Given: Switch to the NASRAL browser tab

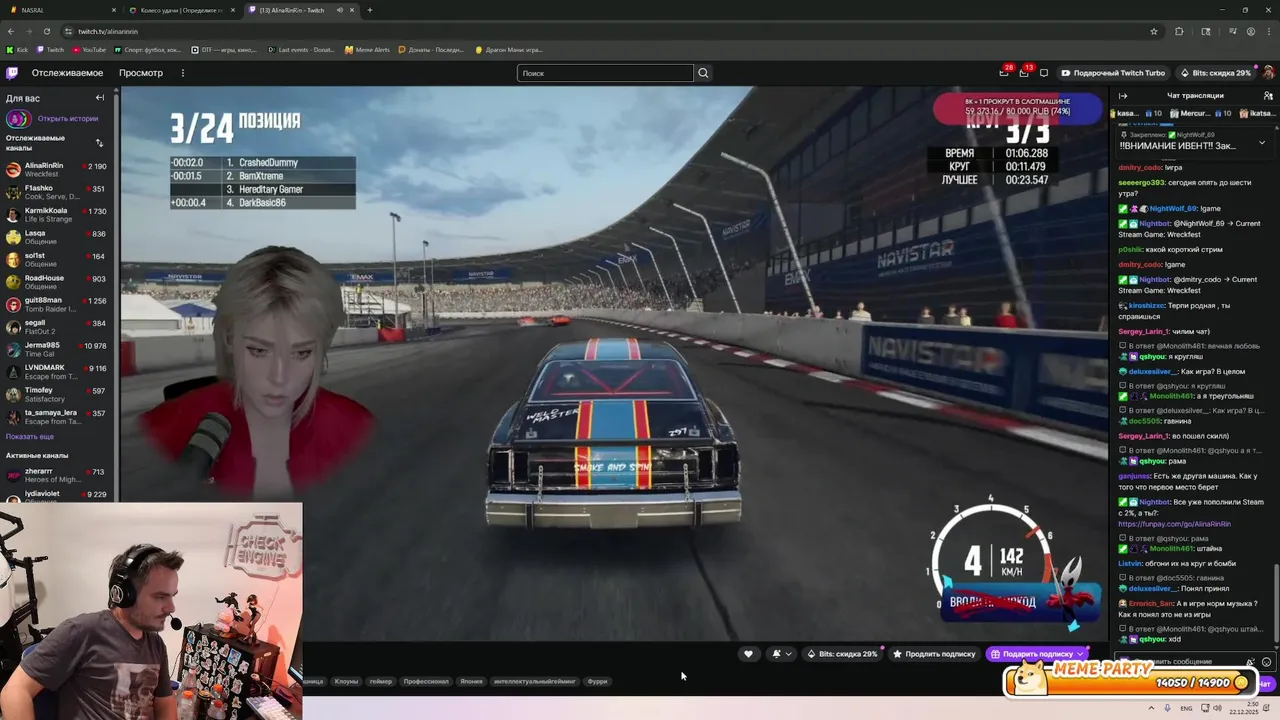Looking at the screenshot, I should pos(60,10).
